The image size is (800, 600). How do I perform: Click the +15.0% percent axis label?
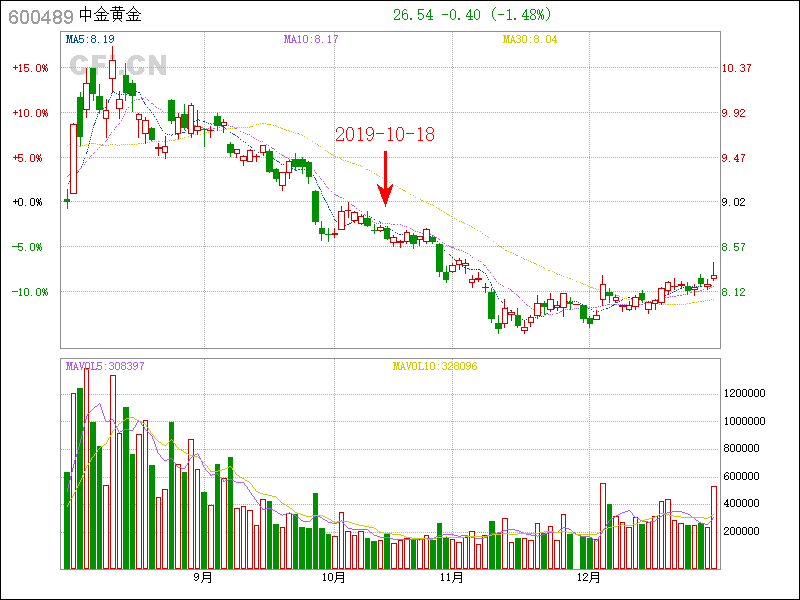(x=30, y=68)
